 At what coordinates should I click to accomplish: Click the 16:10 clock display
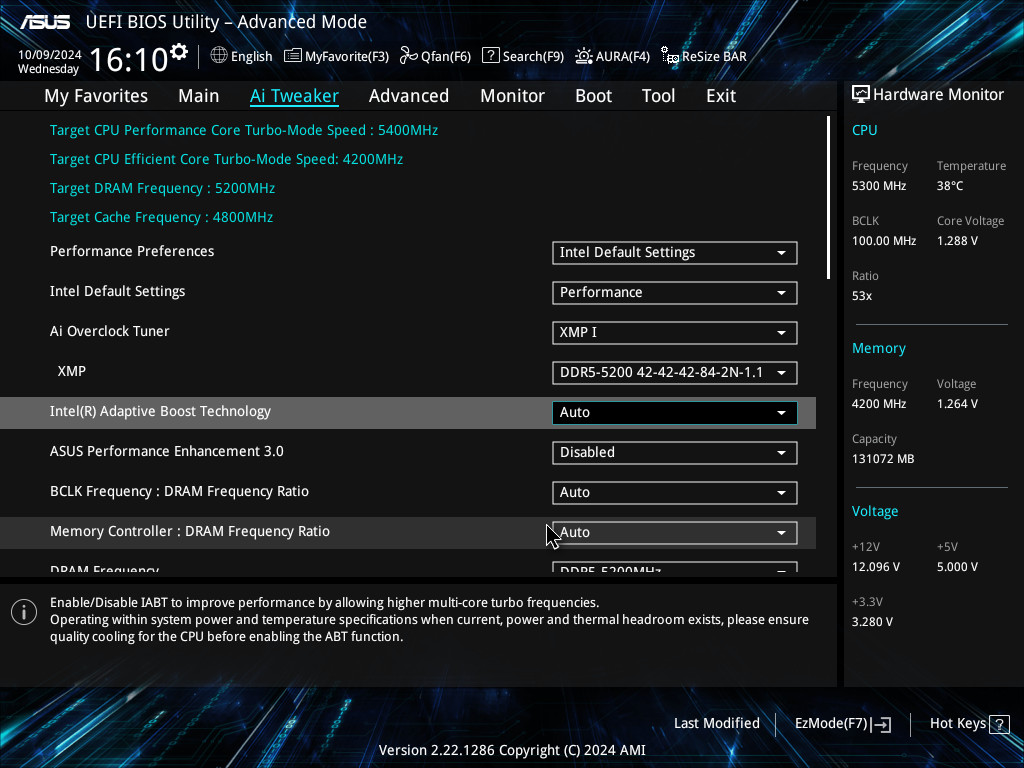(129, 59)
